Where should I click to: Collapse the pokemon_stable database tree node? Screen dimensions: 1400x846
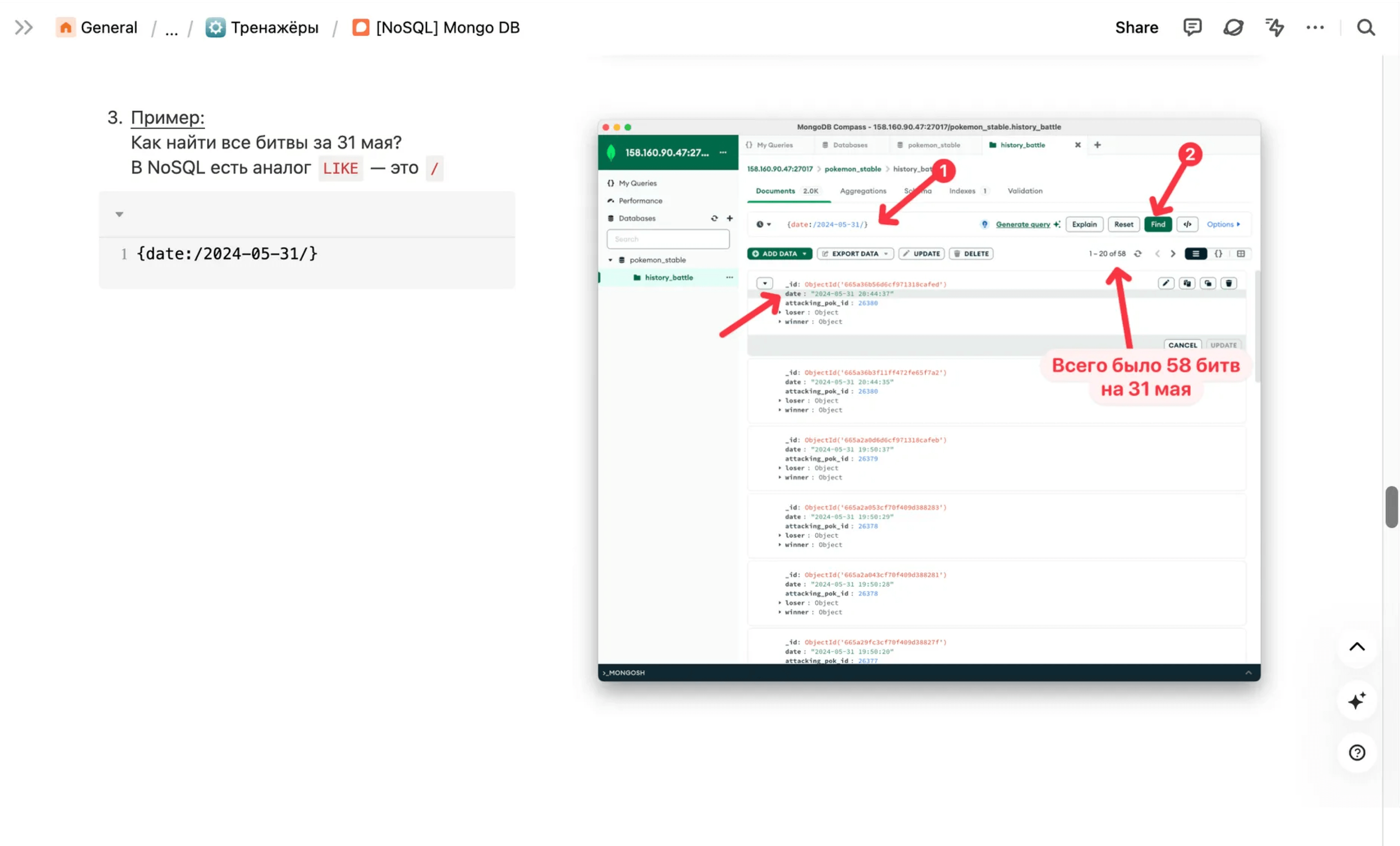610,260
